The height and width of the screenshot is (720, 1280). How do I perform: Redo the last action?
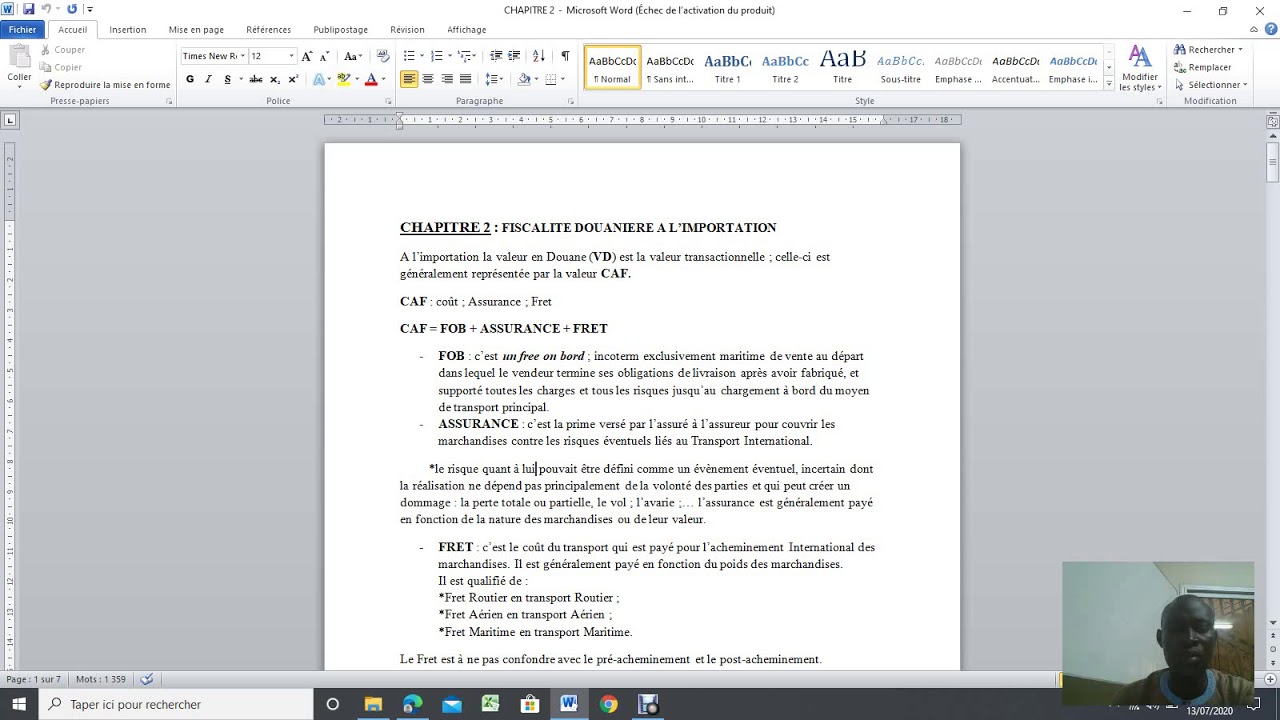(x=72, y=9)
